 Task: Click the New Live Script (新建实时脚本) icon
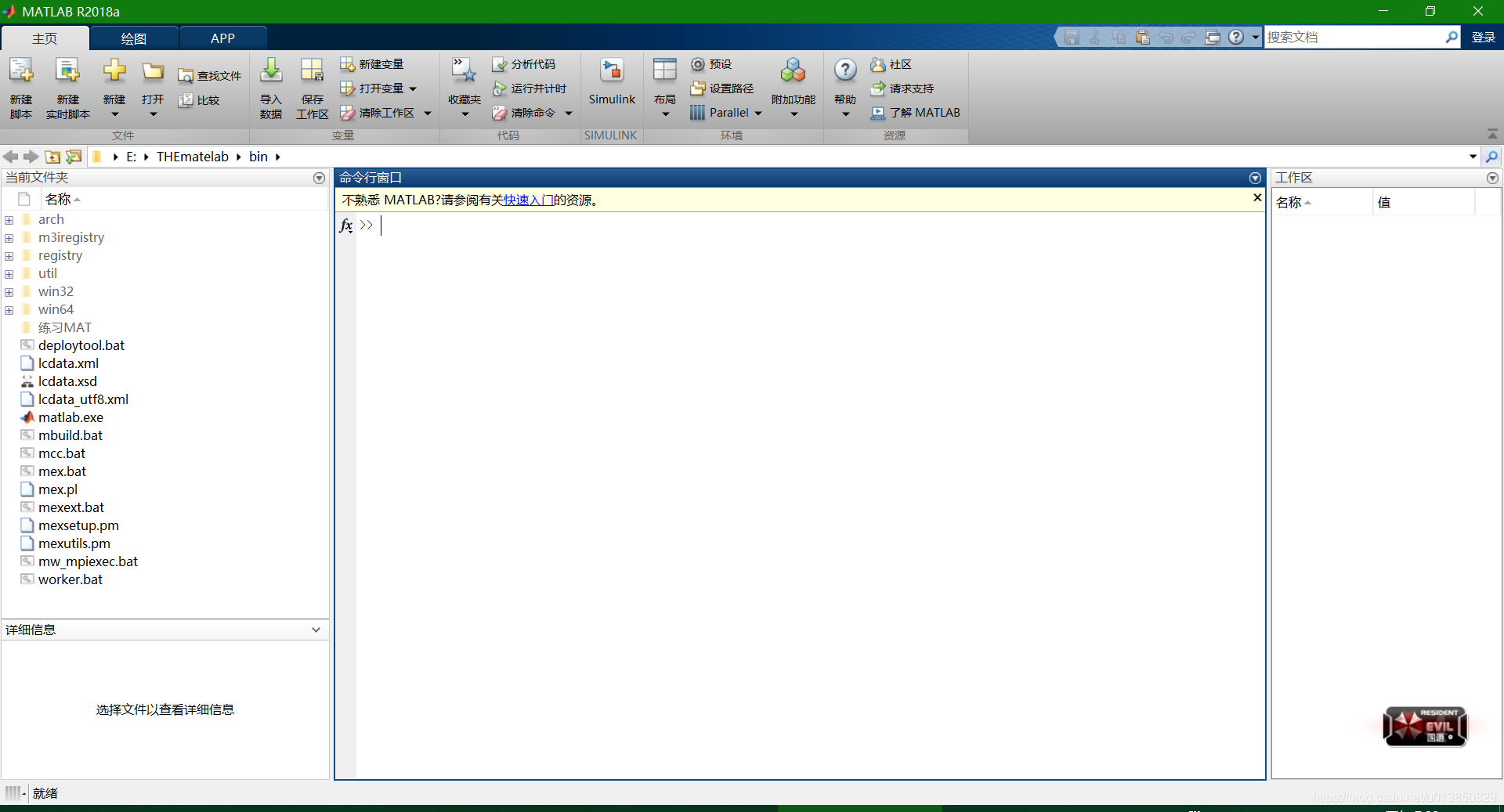[x=68, y=71]
